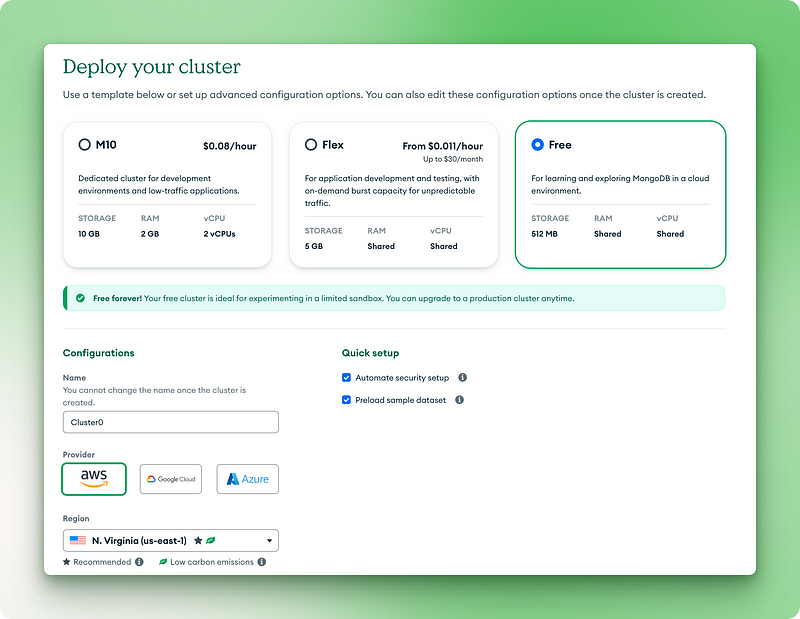
Task: Click info icon next to Low carbon emissions
Action: 262,562
